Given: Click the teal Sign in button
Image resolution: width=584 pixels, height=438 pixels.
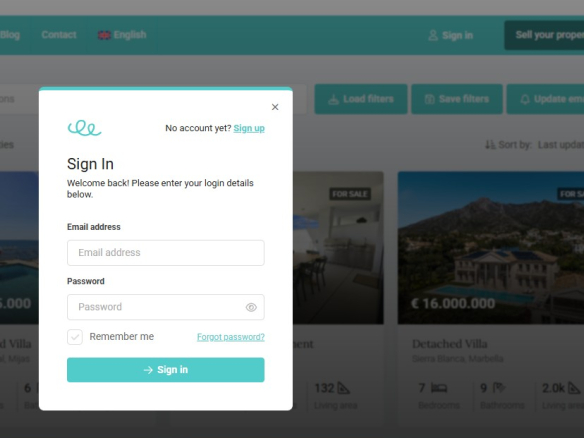Looking at the screenshot, I should click(x=166, y=370).
